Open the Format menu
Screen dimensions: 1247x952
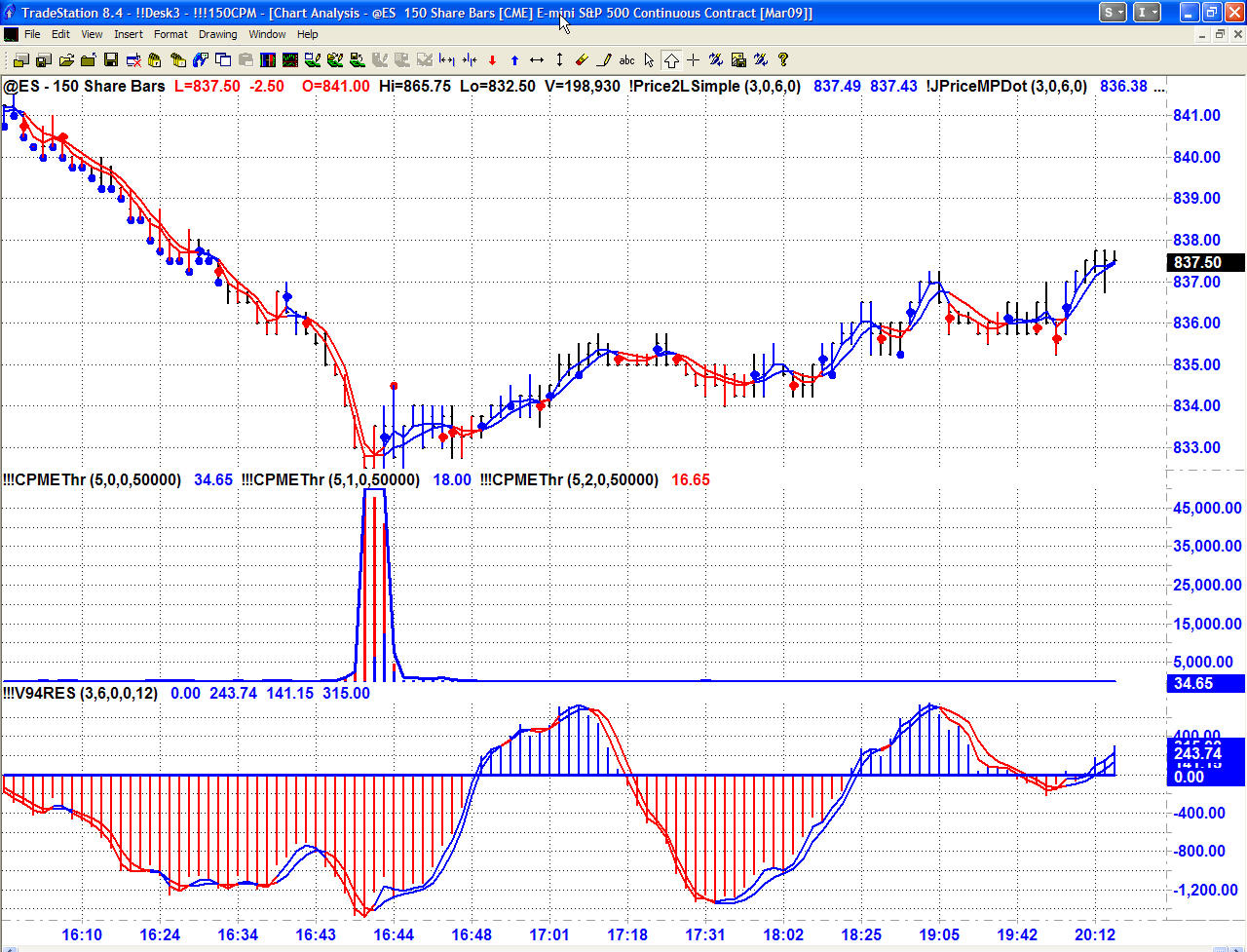[170, 34]
